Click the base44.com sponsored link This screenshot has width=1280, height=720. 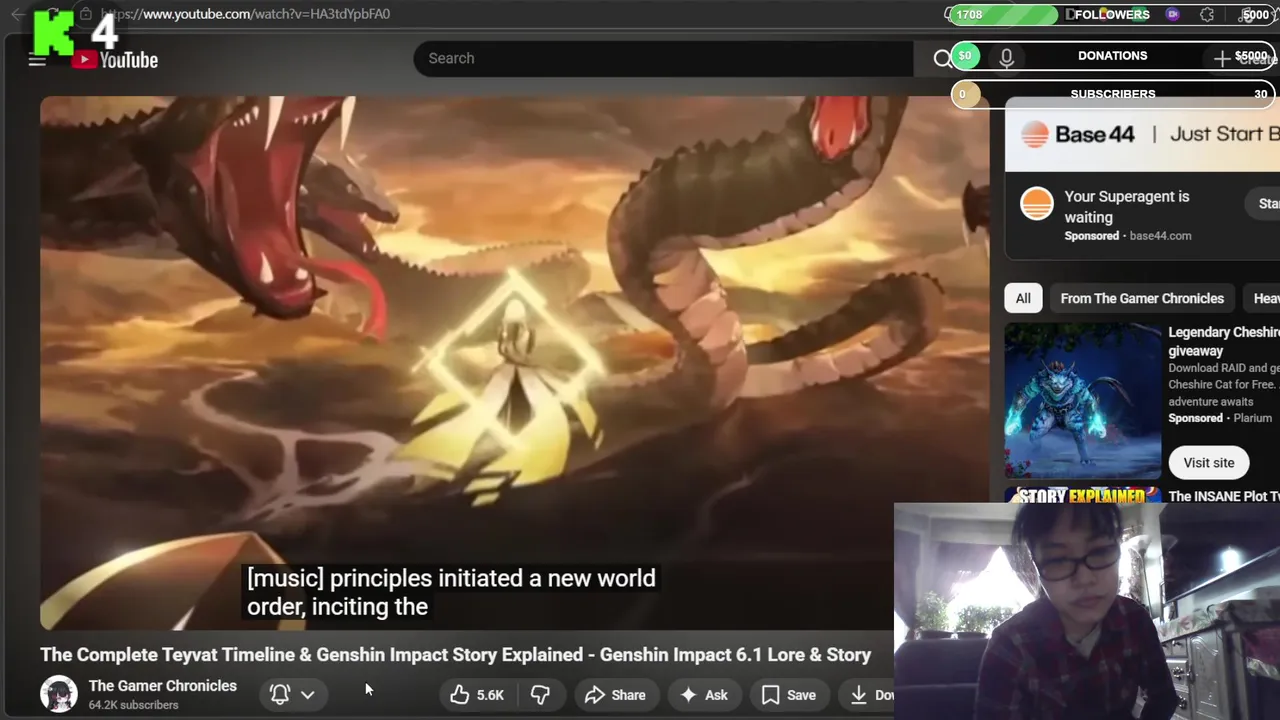point(1160,236)
